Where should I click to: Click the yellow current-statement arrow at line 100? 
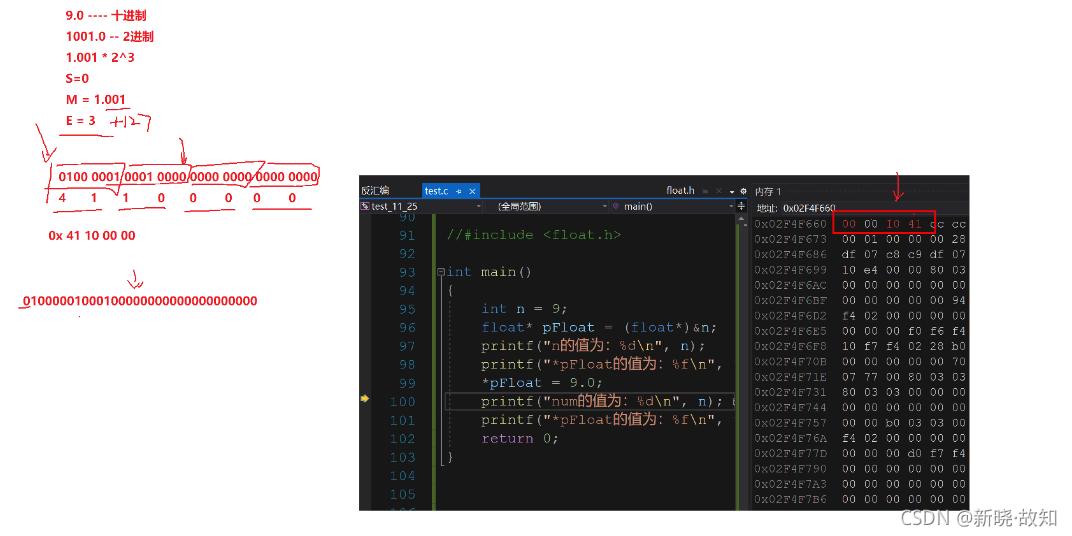(x=365, y=399)
